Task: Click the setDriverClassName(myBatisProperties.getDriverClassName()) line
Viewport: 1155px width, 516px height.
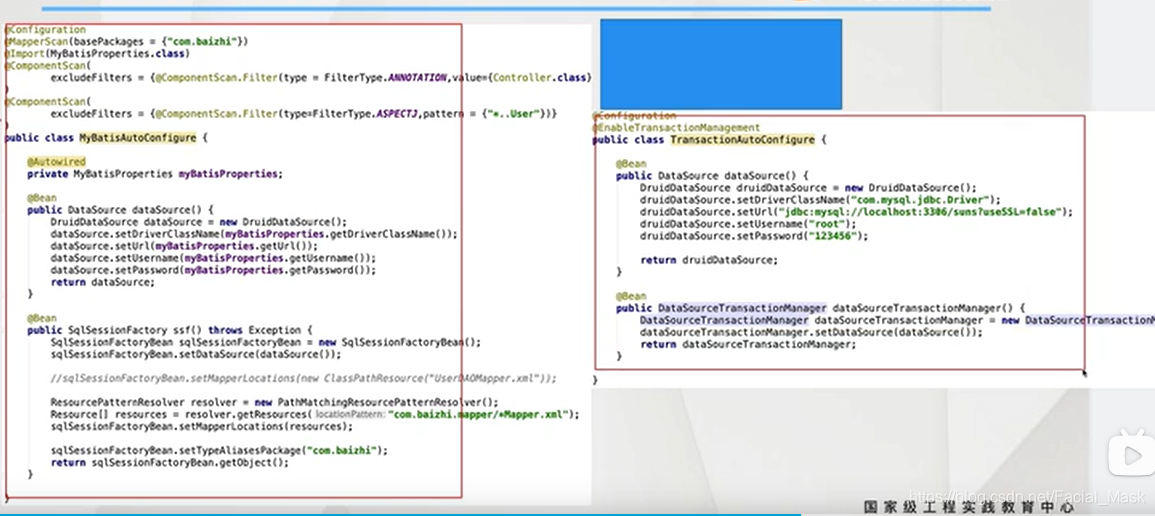Action: tap(254, 234)
